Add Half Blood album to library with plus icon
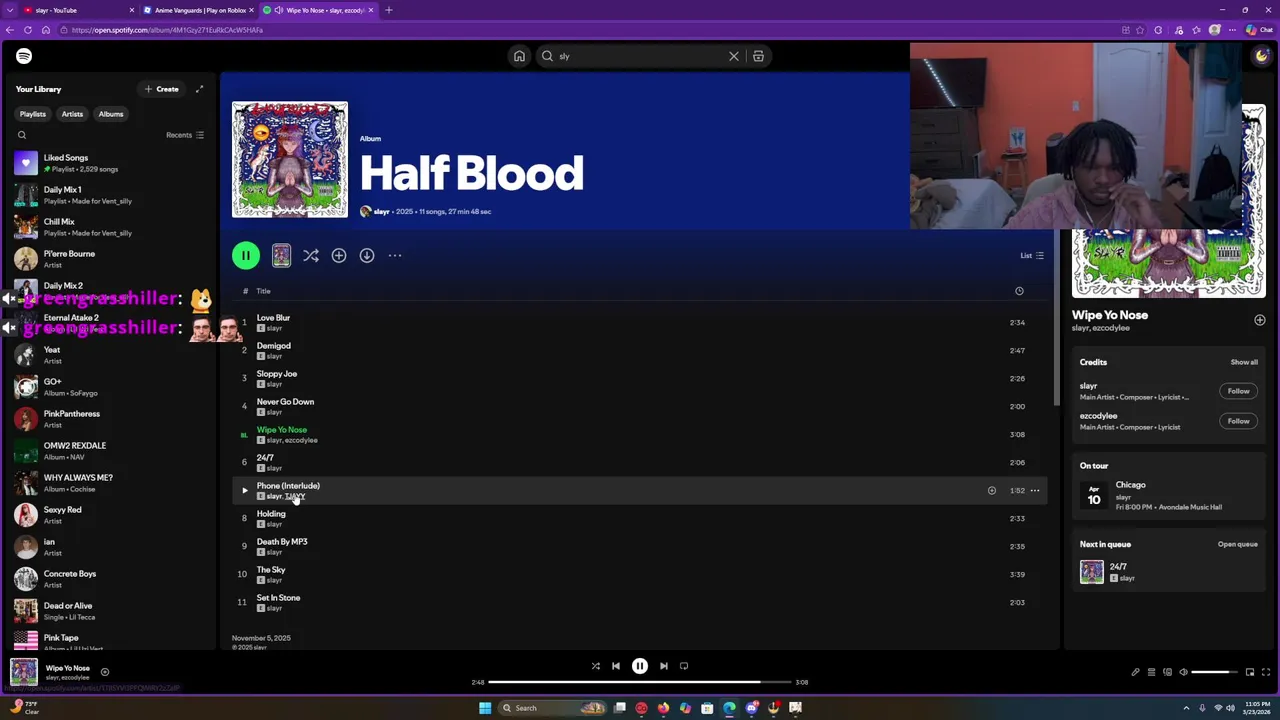The height and width of the screenshot is (720, 1280). pyautogui.click(x=339, y=256)
